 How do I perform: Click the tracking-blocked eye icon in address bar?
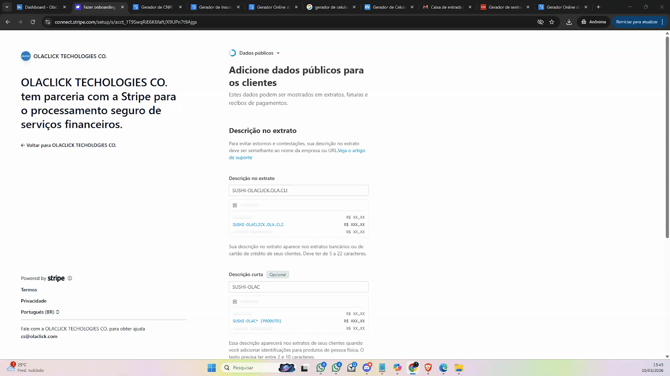[x=540, y=22]
